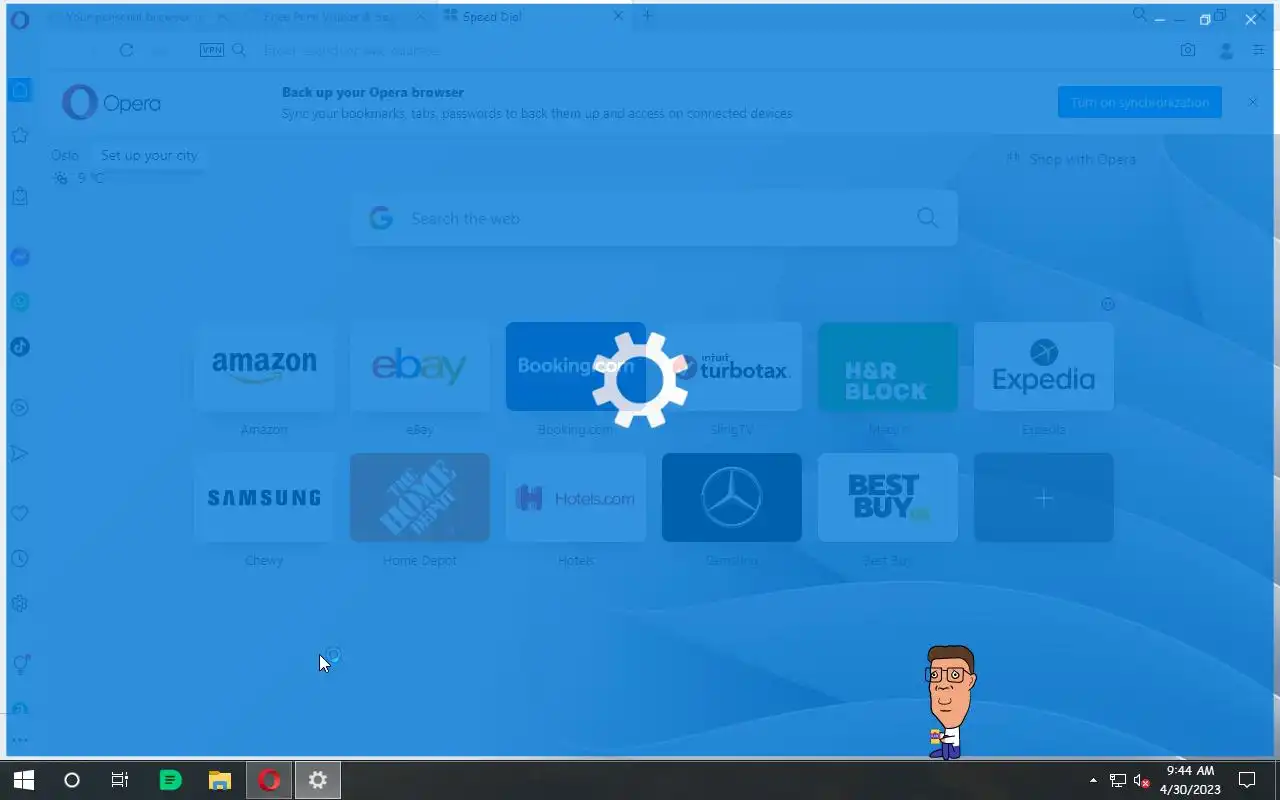Click the search magnifier in the Google box

[927, 218]
